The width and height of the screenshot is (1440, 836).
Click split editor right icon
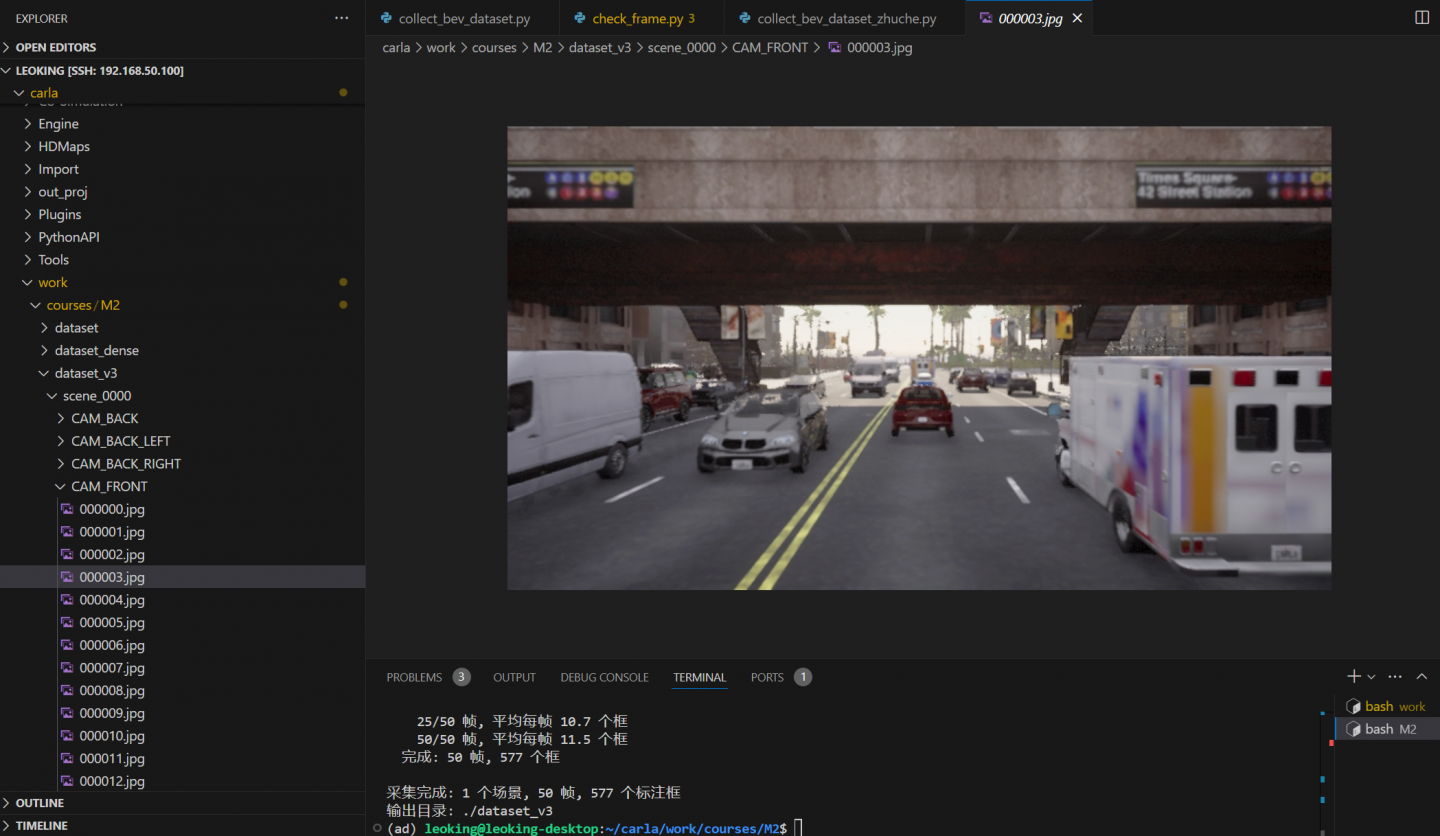click(1422, 18)
